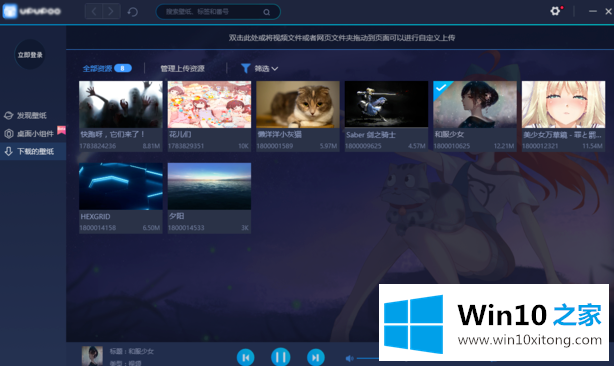Select the 懒洋洋小灰猫 cat wallpaper thumbnail
Image resolution: width=614 pixels, height=366 pixels.
(298, 104)
